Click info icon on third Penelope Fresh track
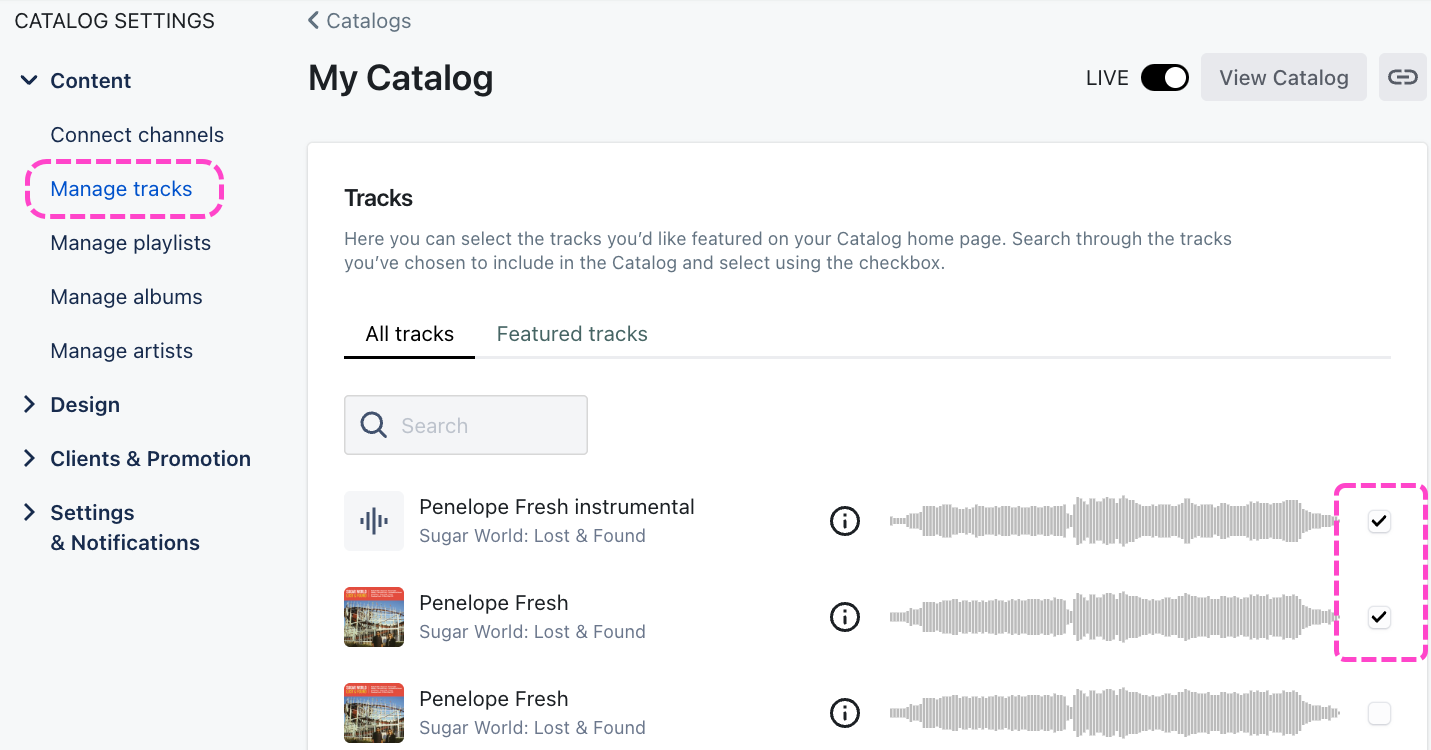Screen dimensions: 1431x750 tap(845, 713)
